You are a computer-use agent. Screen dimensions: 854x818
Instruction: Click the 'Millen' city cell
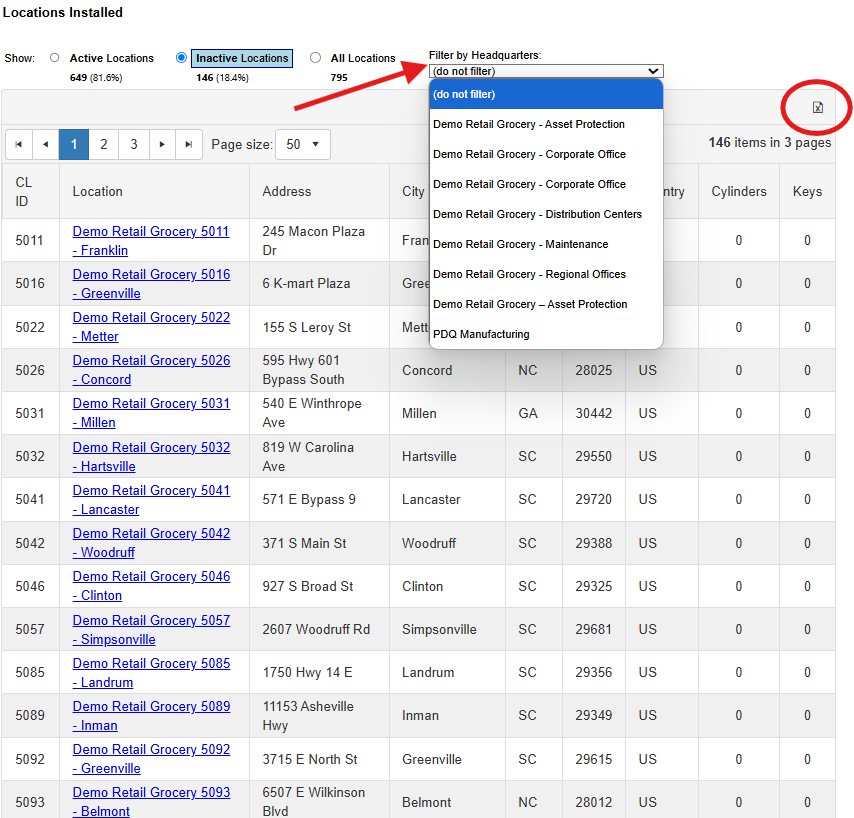(447, 413)
